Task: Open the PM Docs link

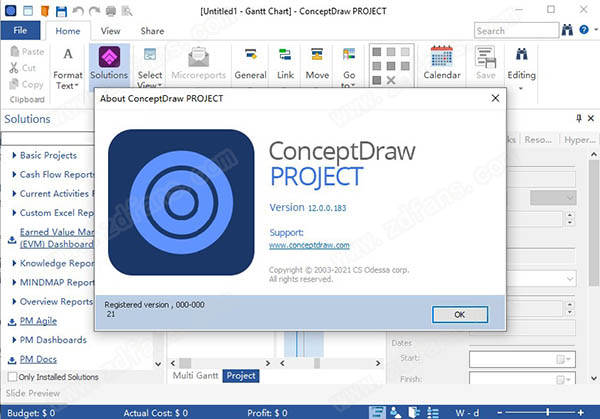Action: click(38, 359)
